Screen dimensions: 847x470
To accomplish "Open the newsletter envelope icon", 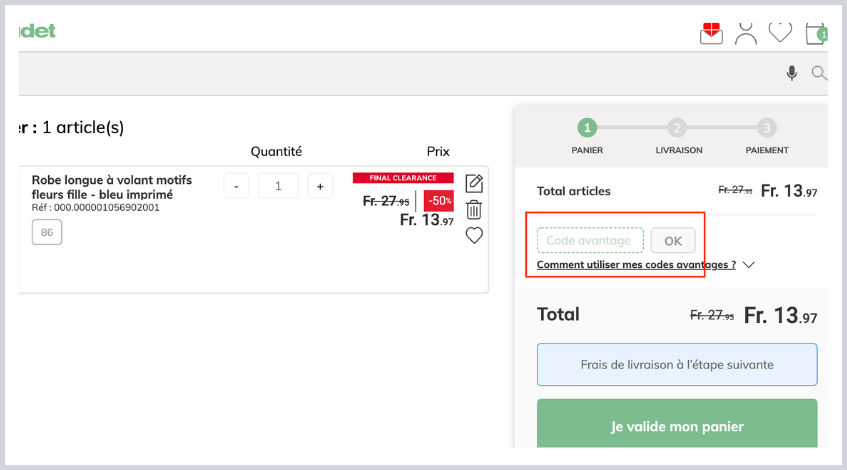I will coord(711,33).
